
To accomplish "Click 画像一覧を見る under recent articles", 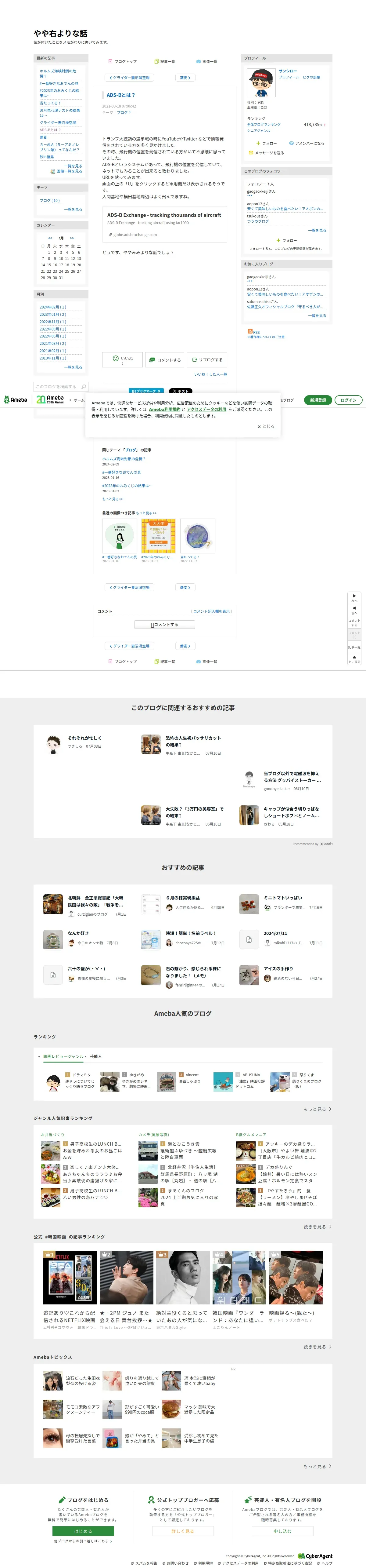I will click(66, 171).
